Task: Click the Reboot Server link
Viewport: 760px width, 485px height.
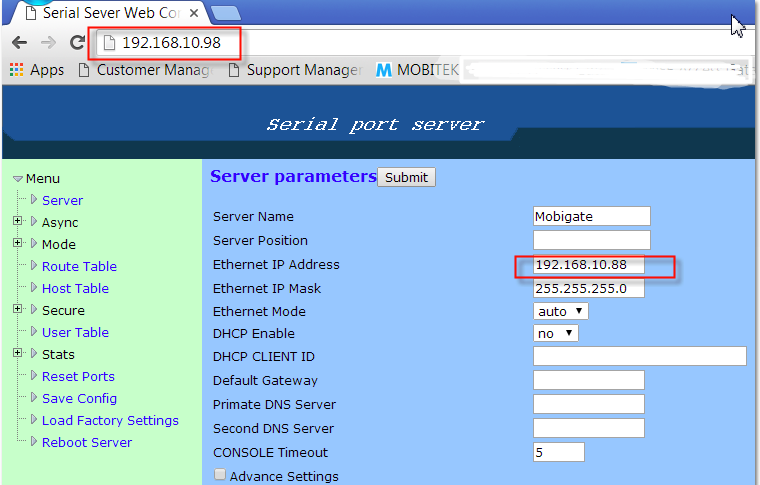Action: tap(86, 442)
